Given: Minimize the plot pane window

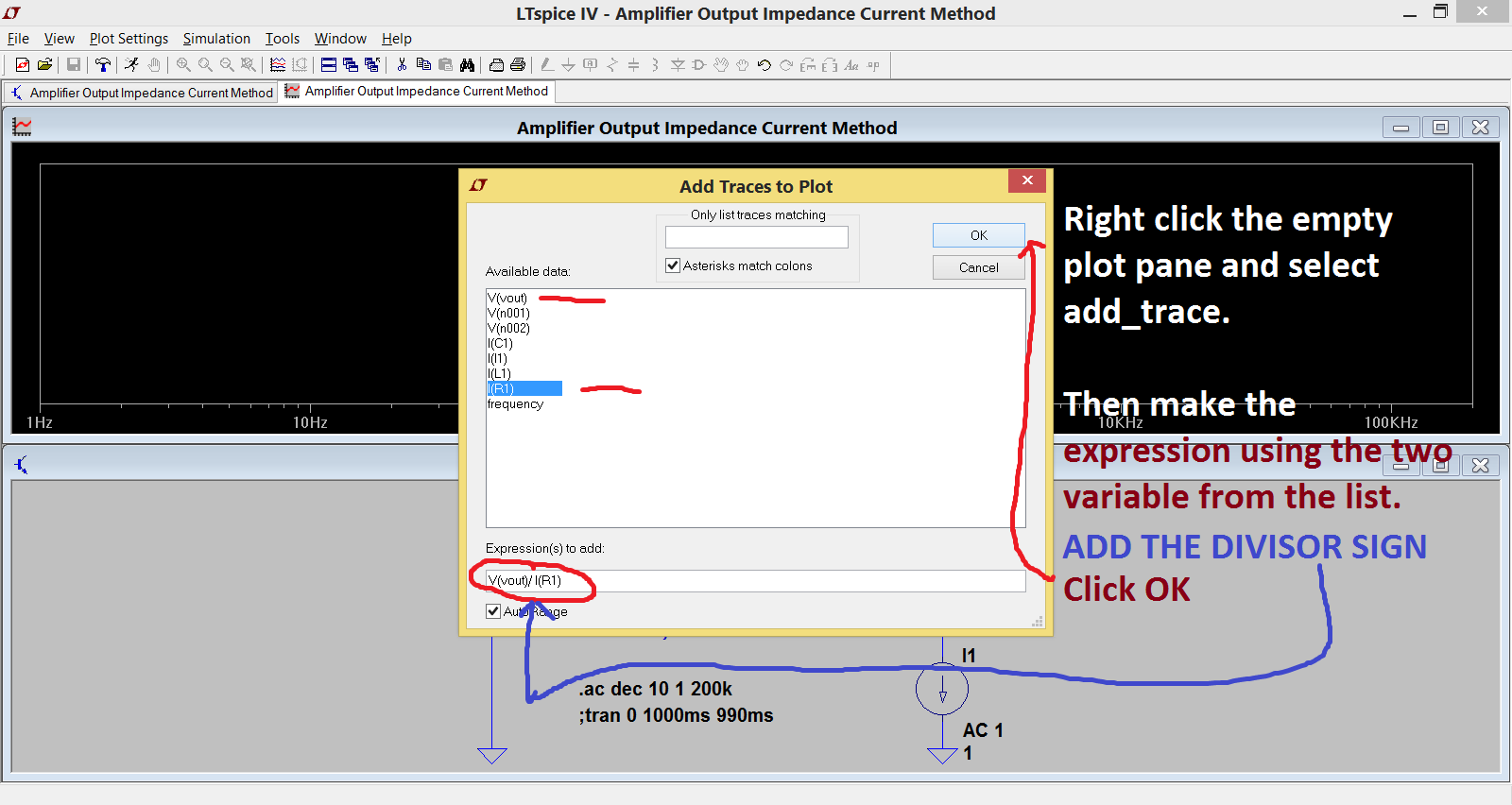Looking at the screenshot, I should click(x=1400, y=128).
